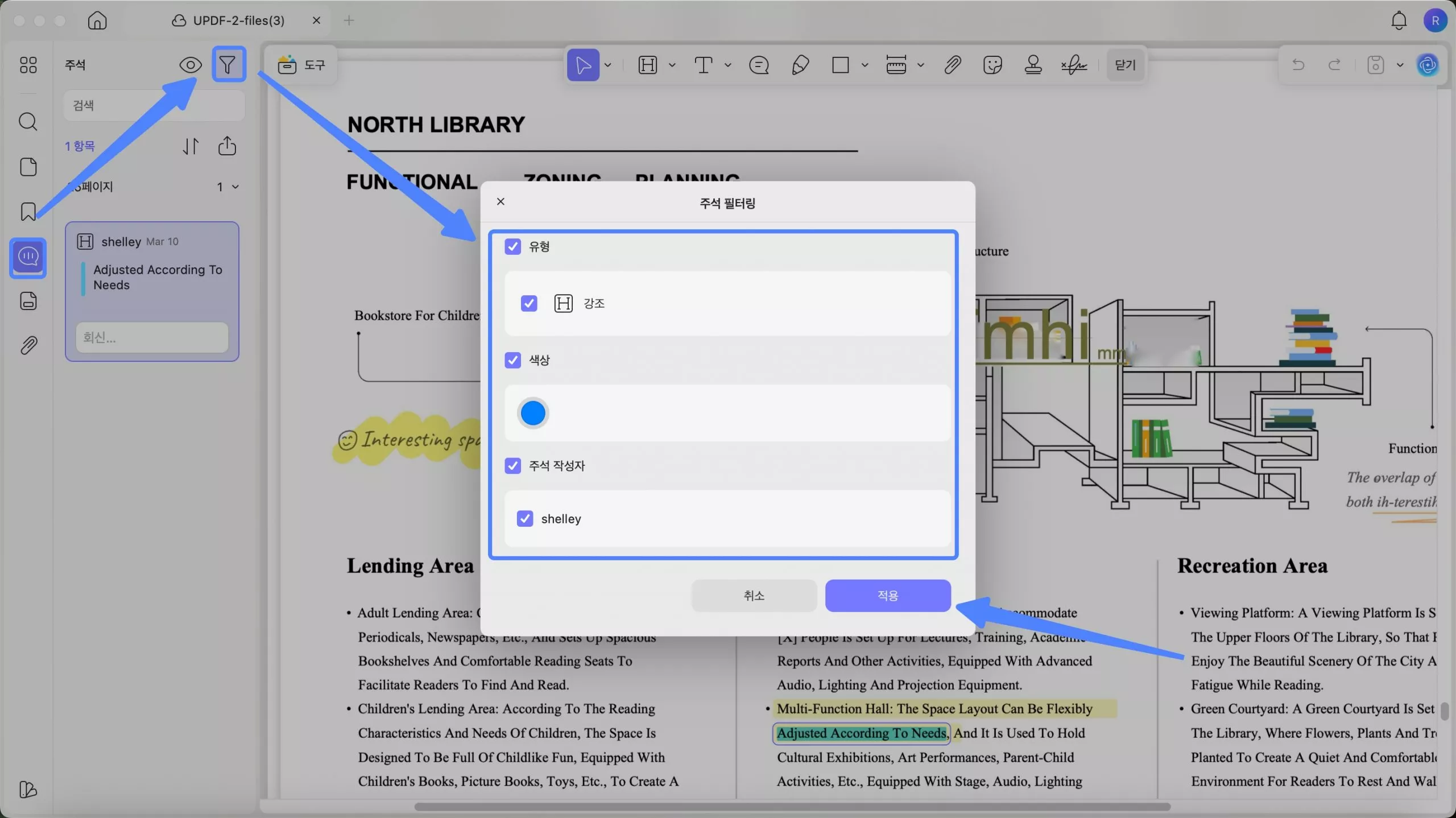Expand the page group chevron
Screen dimensions: 1456x818
coord(235,187)
